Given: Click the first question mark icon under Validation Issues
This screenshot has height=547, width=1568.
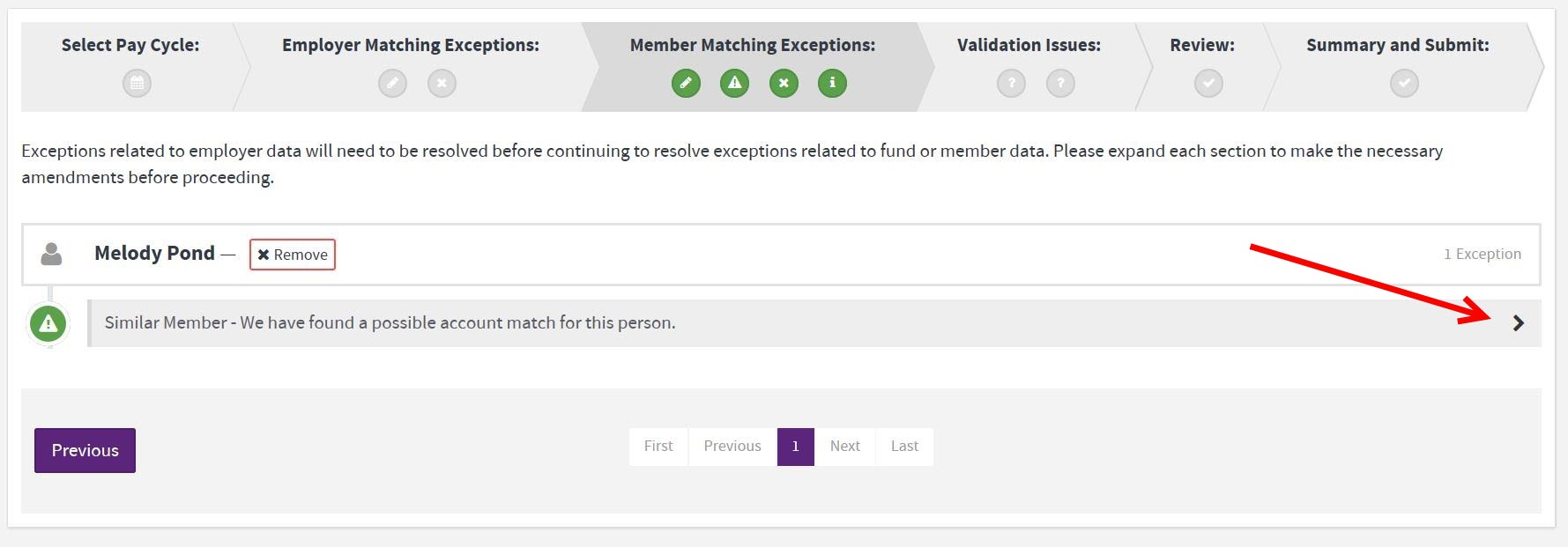Looking at the screenshot, I should coord(1011,84).
